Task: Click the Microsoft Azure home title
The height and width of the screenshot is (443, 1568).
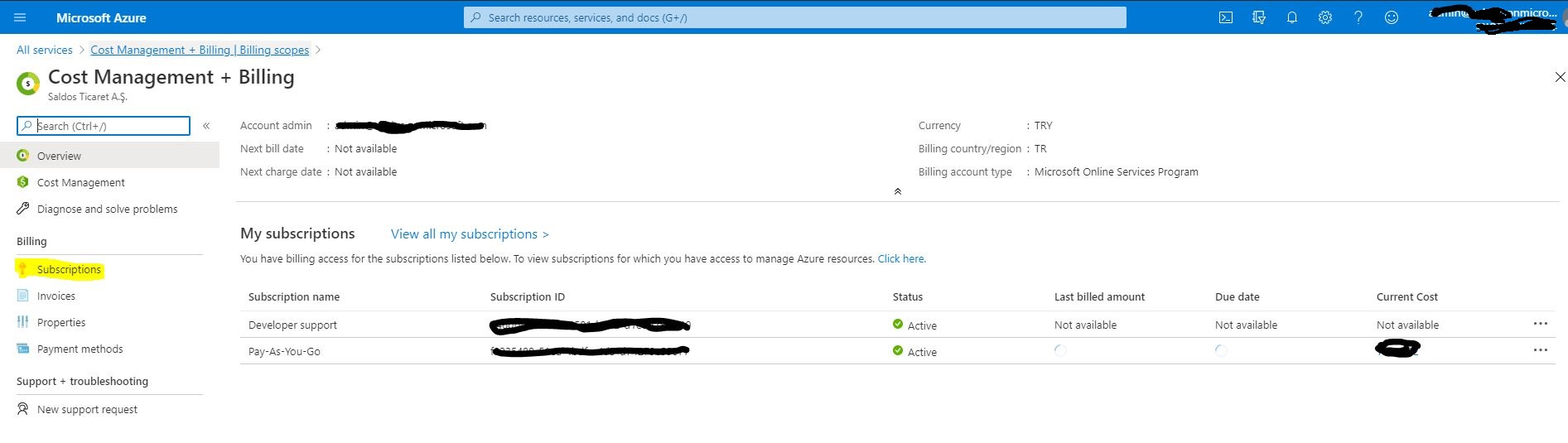Action: 101,17
